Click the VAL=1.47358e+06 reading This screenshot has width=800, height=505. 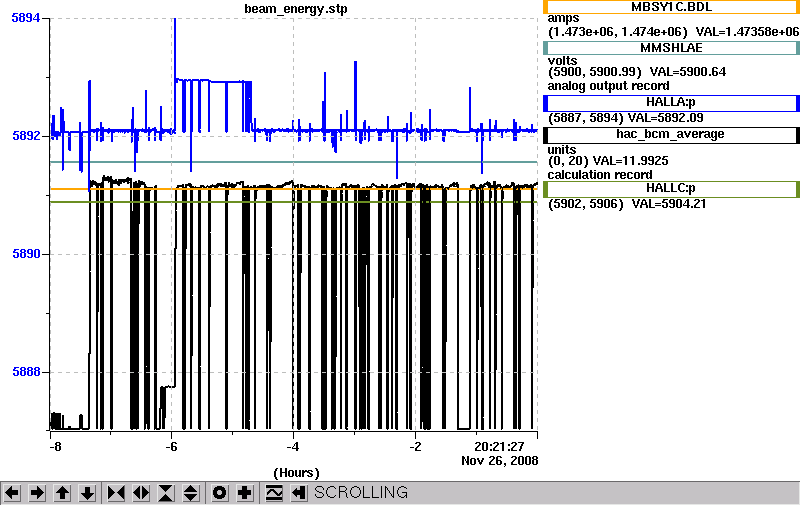[x=747, y=32]
